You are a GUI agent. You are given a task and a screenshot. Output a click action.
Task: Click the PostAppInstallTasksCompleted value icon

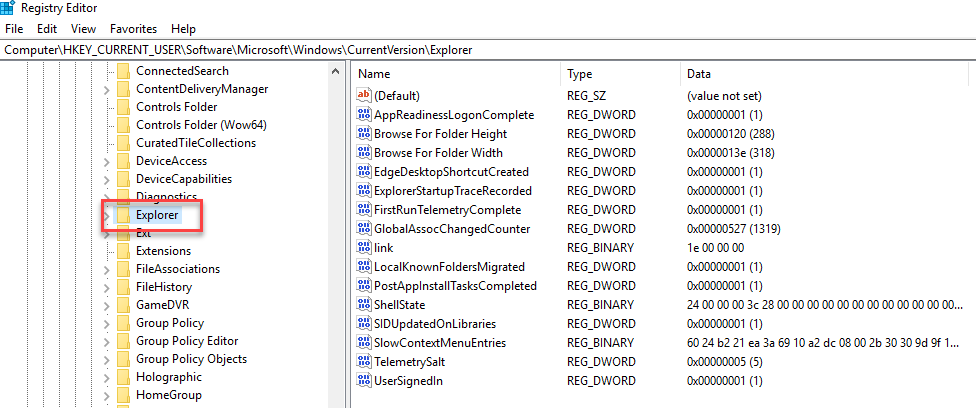click(x=364, y=285)
